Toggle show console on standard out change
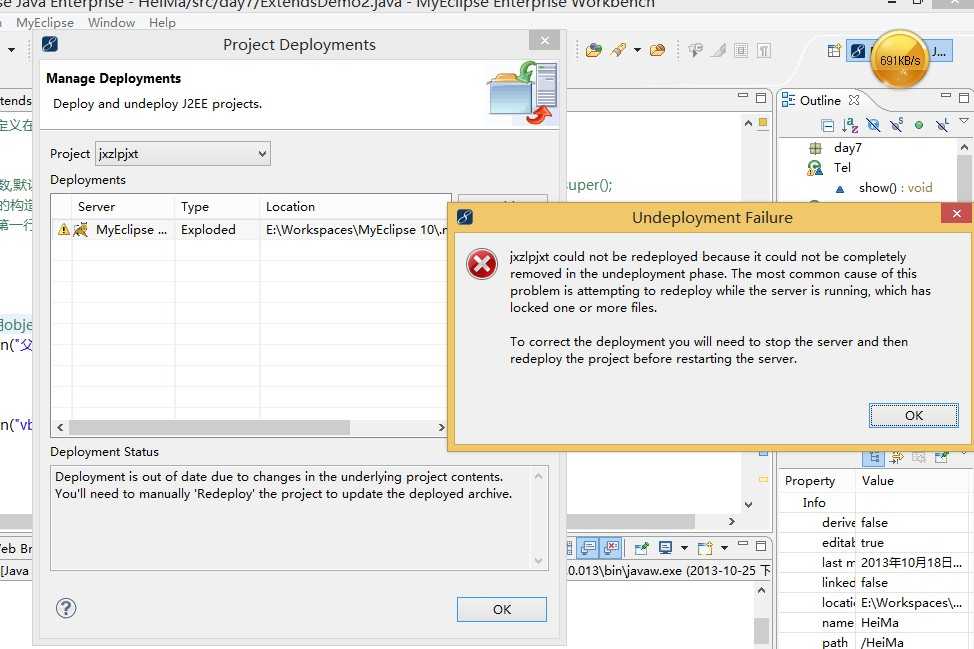 588,548
